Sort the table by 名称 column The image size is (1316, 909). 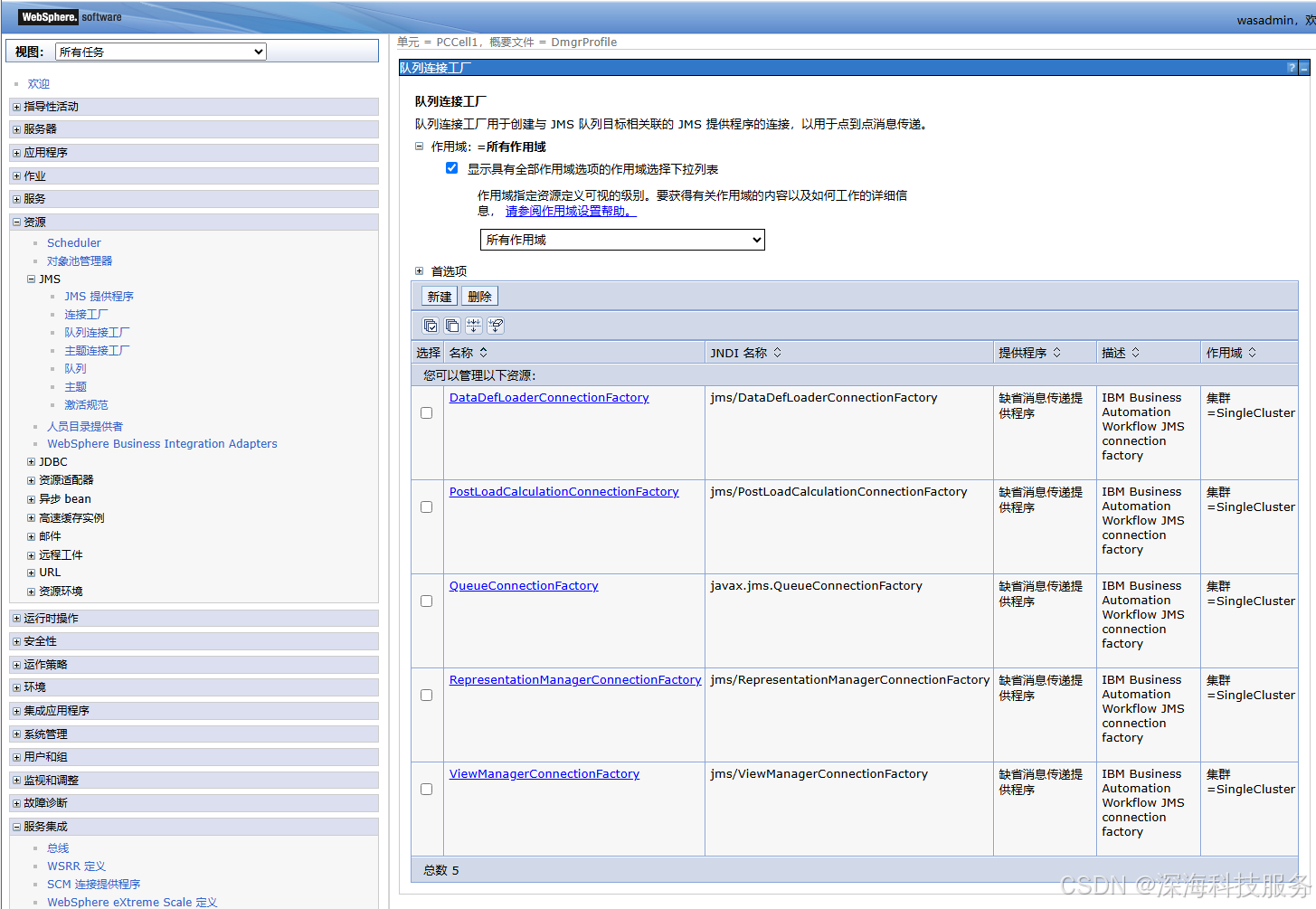pyautogui.click(x=483, y=352)
